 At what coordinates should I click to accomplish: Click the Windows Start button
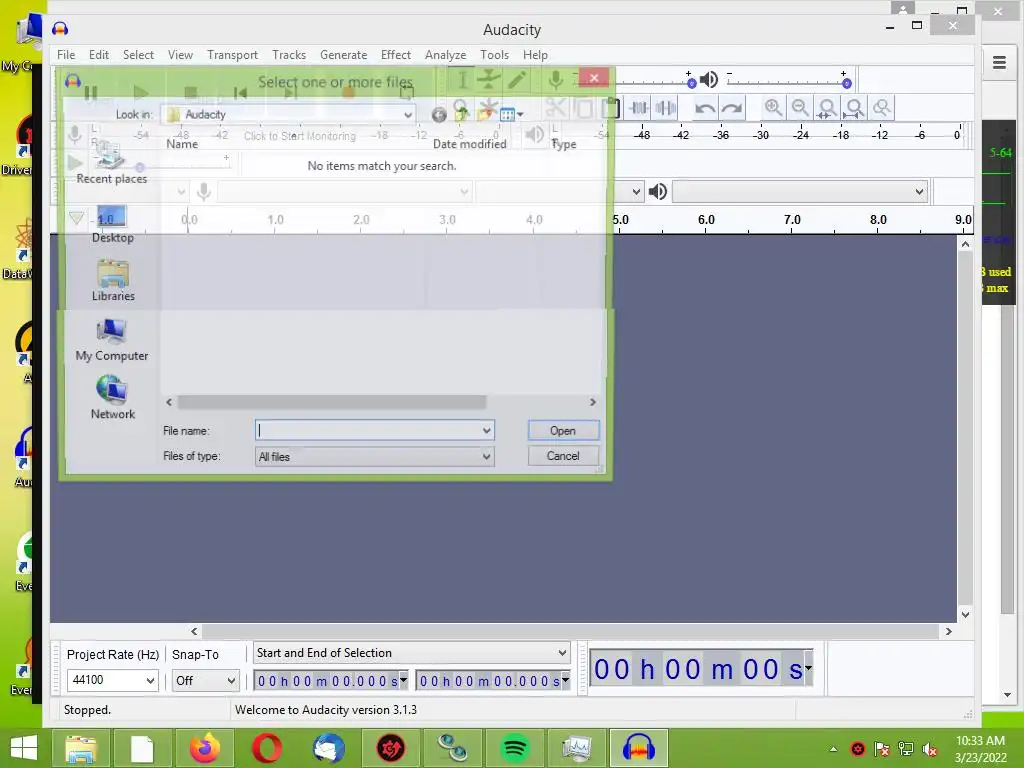[x=24, y=748]
